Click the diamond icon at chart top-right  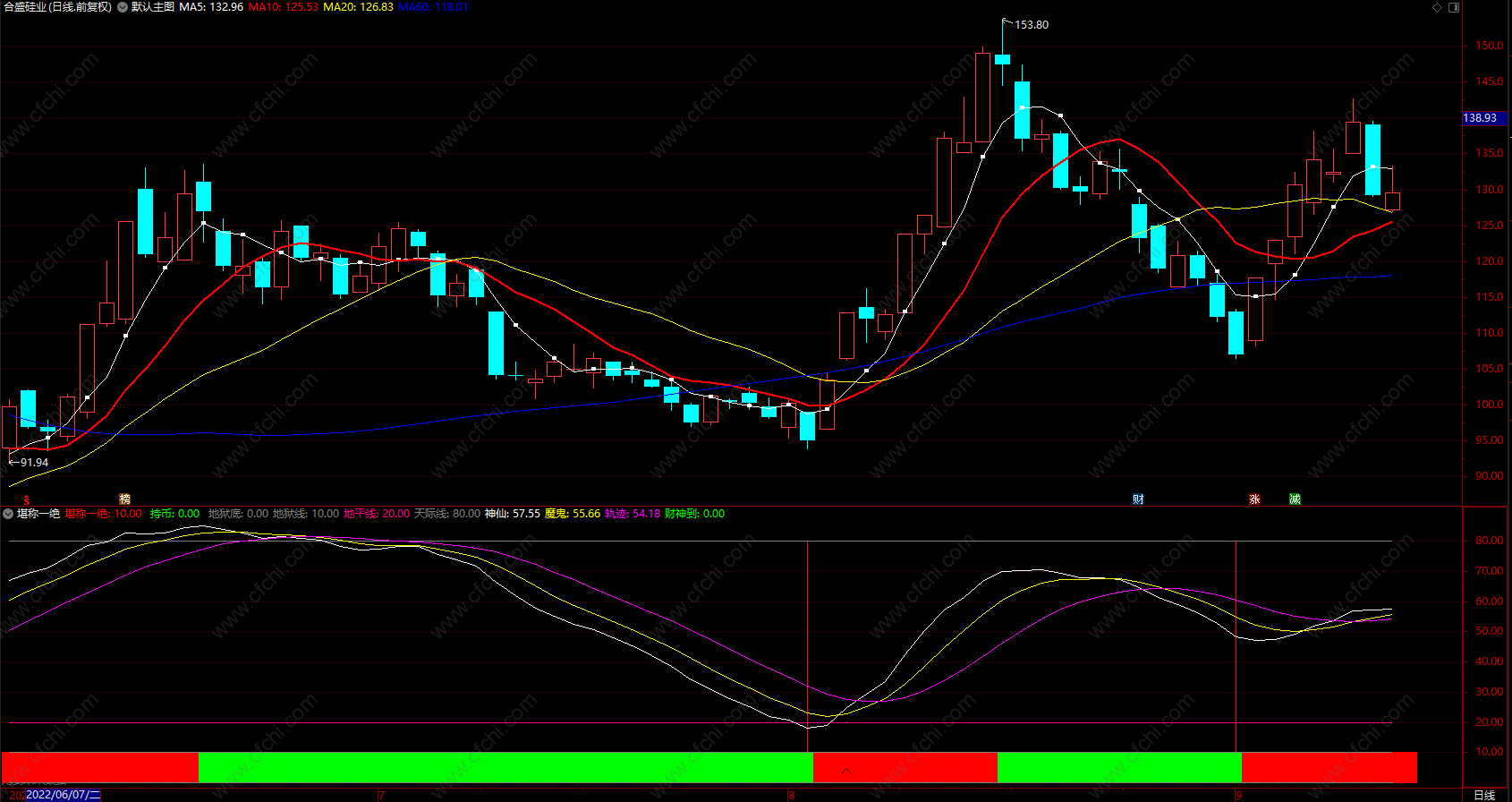(1438, 7)
